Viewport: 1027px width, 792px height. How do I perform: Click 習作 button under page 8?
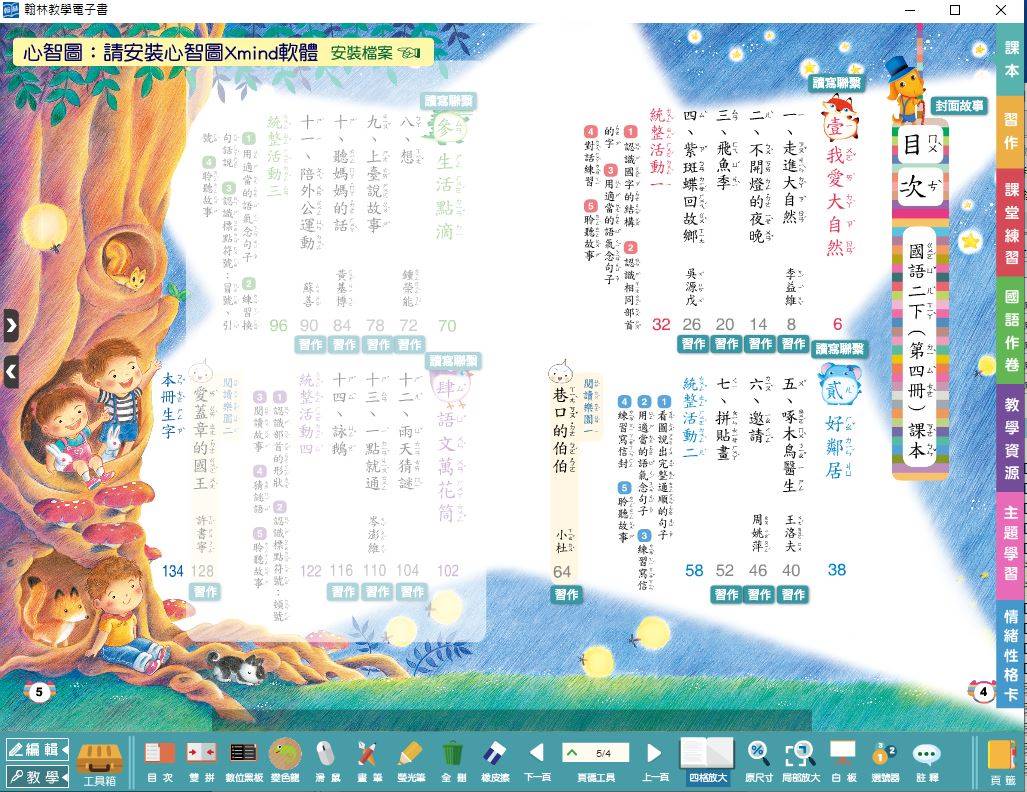[794, 343]
